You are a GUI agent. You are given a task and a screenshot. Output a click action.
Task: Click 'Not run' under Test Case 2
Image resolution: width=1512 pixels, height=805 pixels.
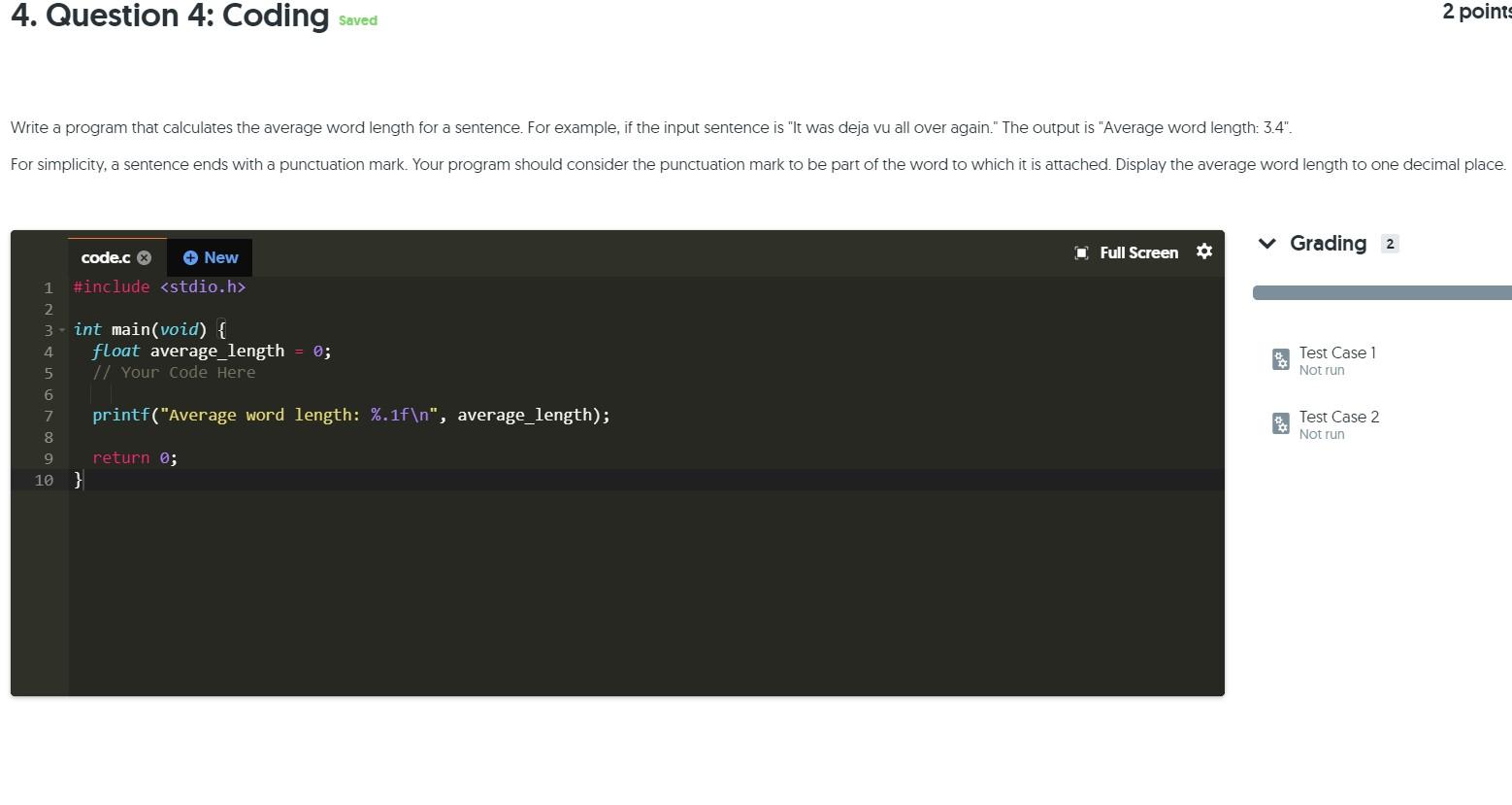(x=1322, y=434)
